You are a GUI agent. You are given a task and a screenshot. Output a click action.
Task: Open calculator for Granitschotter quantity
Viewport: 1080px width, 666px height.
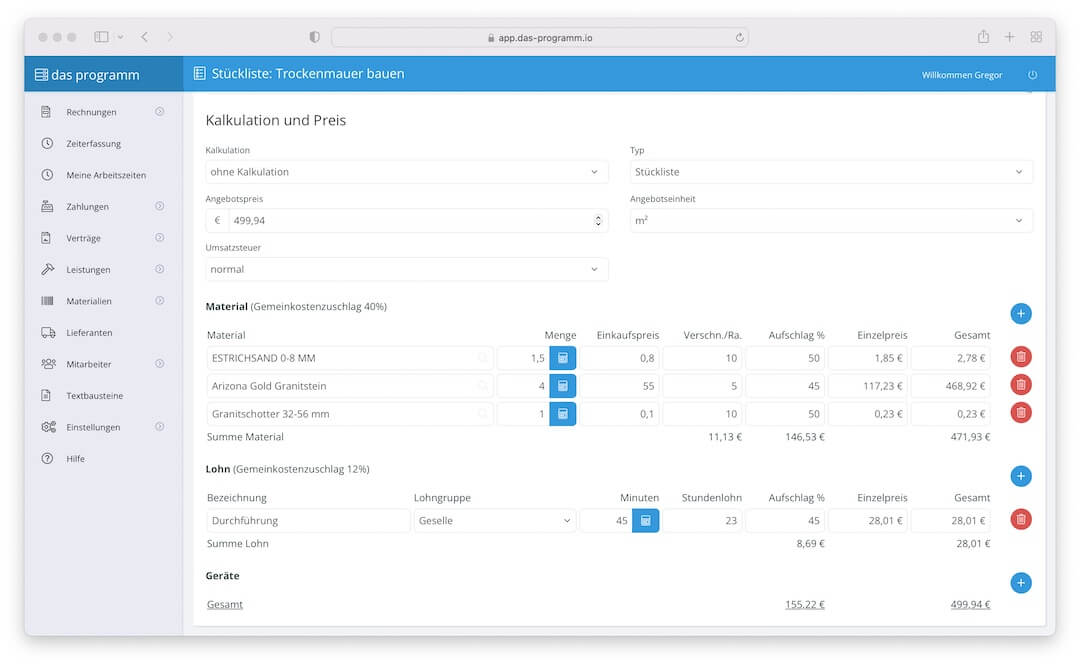[x=563, y=414]
